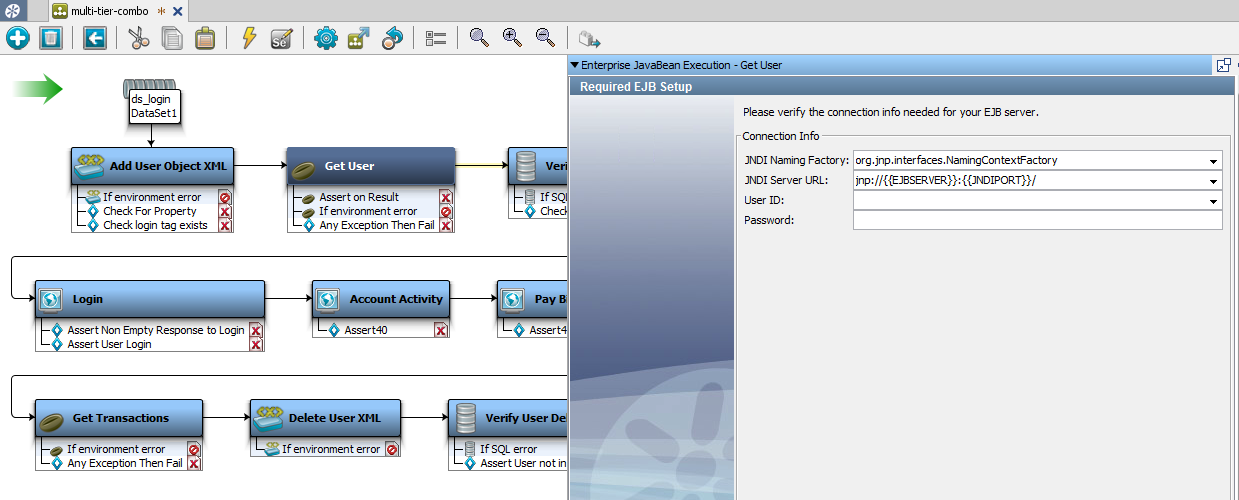Click the red X beside Assert User Login
Image resolution: width=1239 pixels, height=500 pixels.
pos(255,344)
